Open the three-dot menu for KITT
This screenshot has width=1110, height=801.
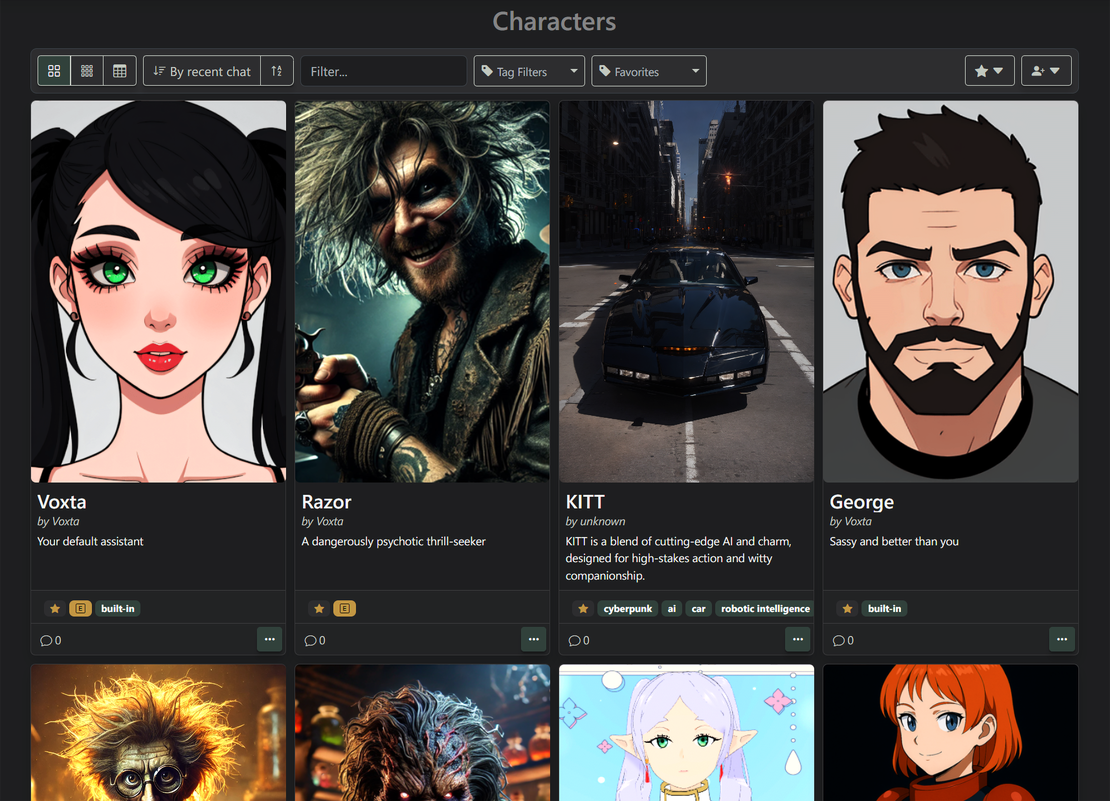pyautogui.click(x=797, y=639)
